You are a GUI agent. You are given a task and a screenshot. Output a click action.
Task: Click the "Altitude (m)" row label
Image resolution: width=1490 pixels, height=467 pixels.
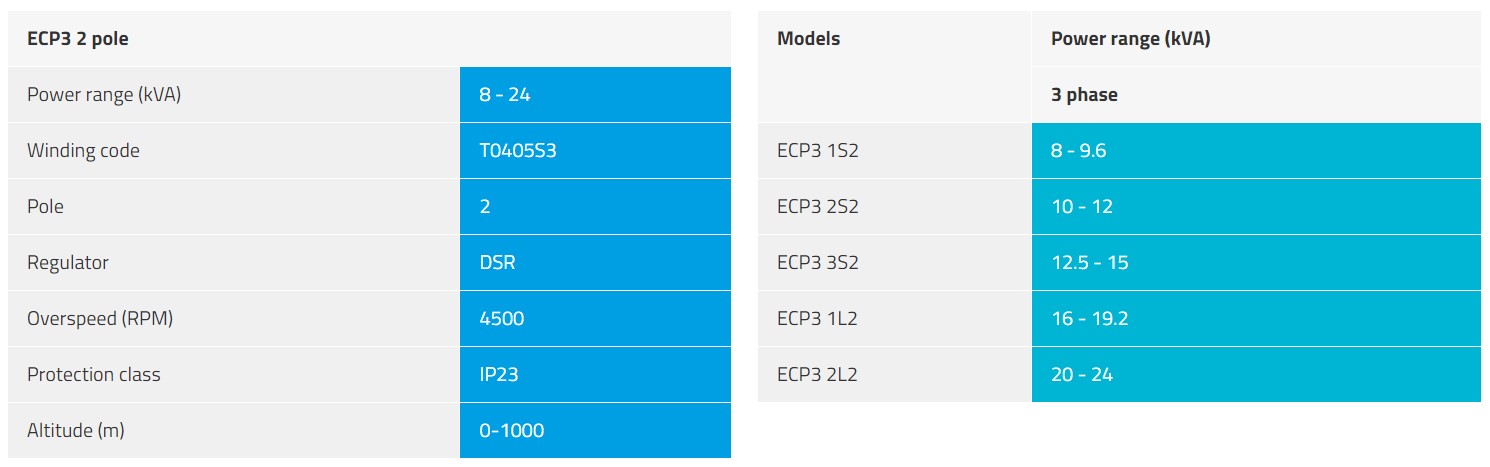pos(76,431)
